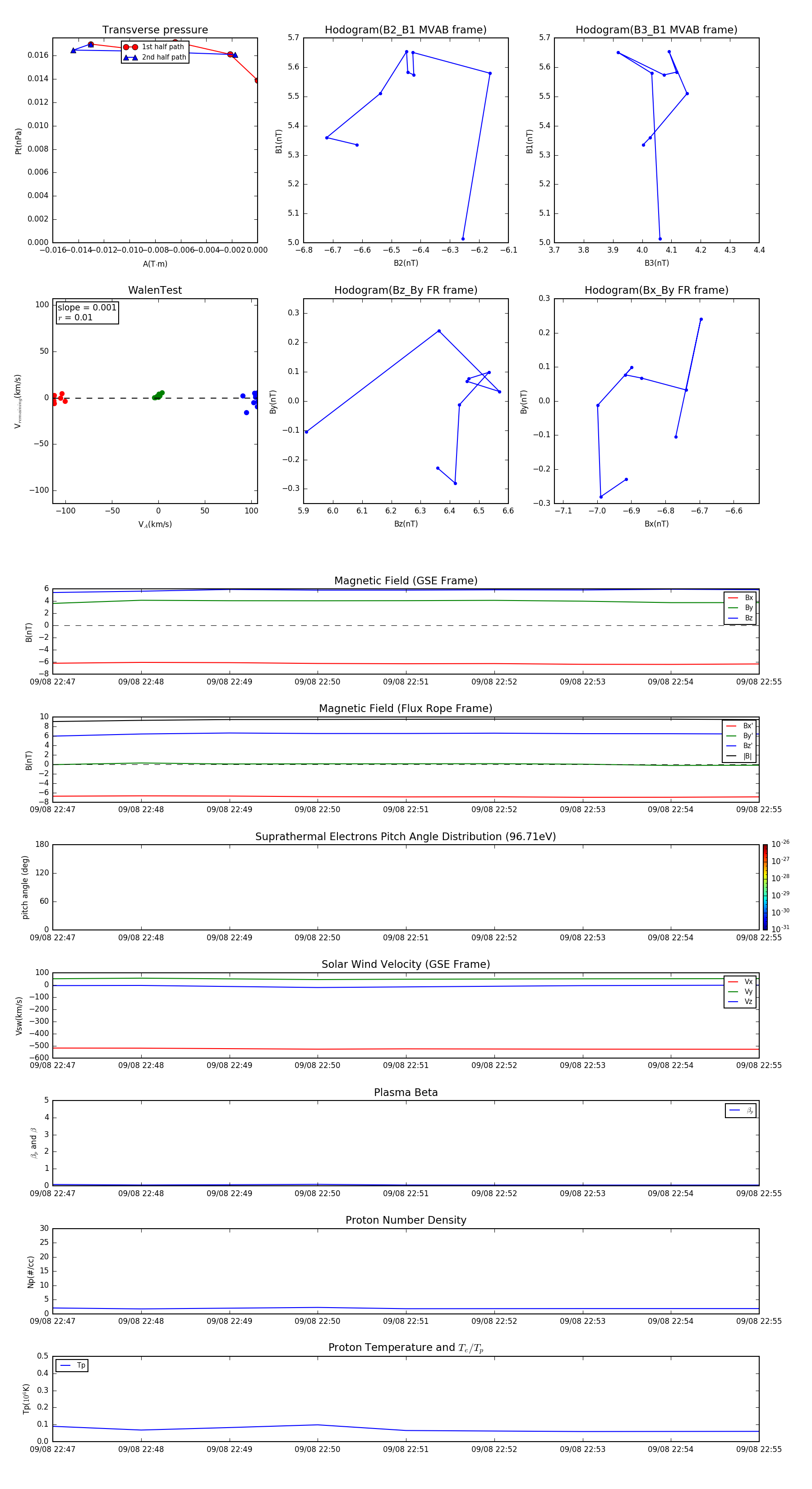Click 'Bz' in GSE magnetic field legend

tap(740, 618)
